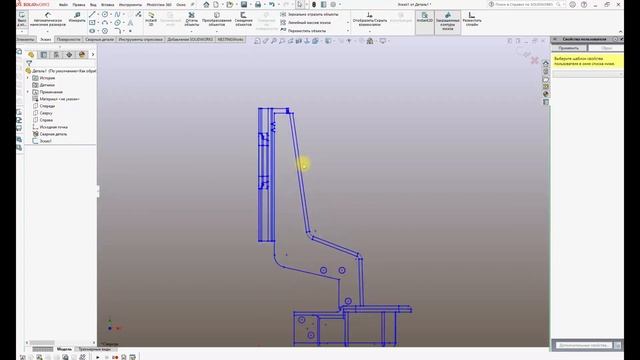Viewport: 640px width, 360px height.
Task: Switch to the Поверхности (Surfaces) ribbon tab
Action: click(x=68, y=39)
